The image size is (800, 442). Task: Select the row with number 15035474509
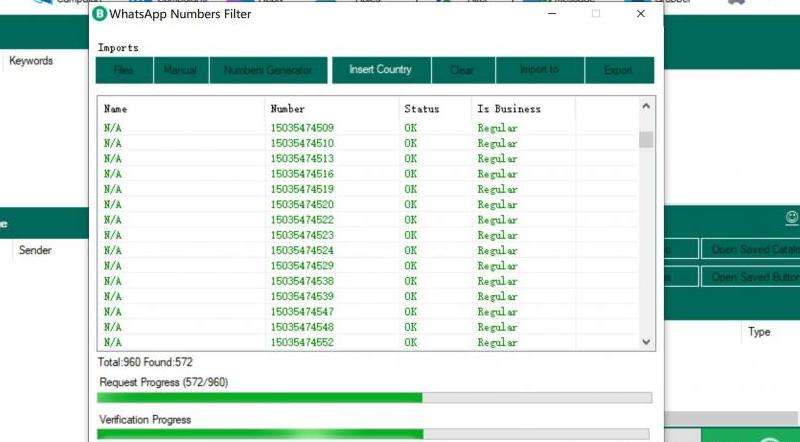(x=302, y=128)
